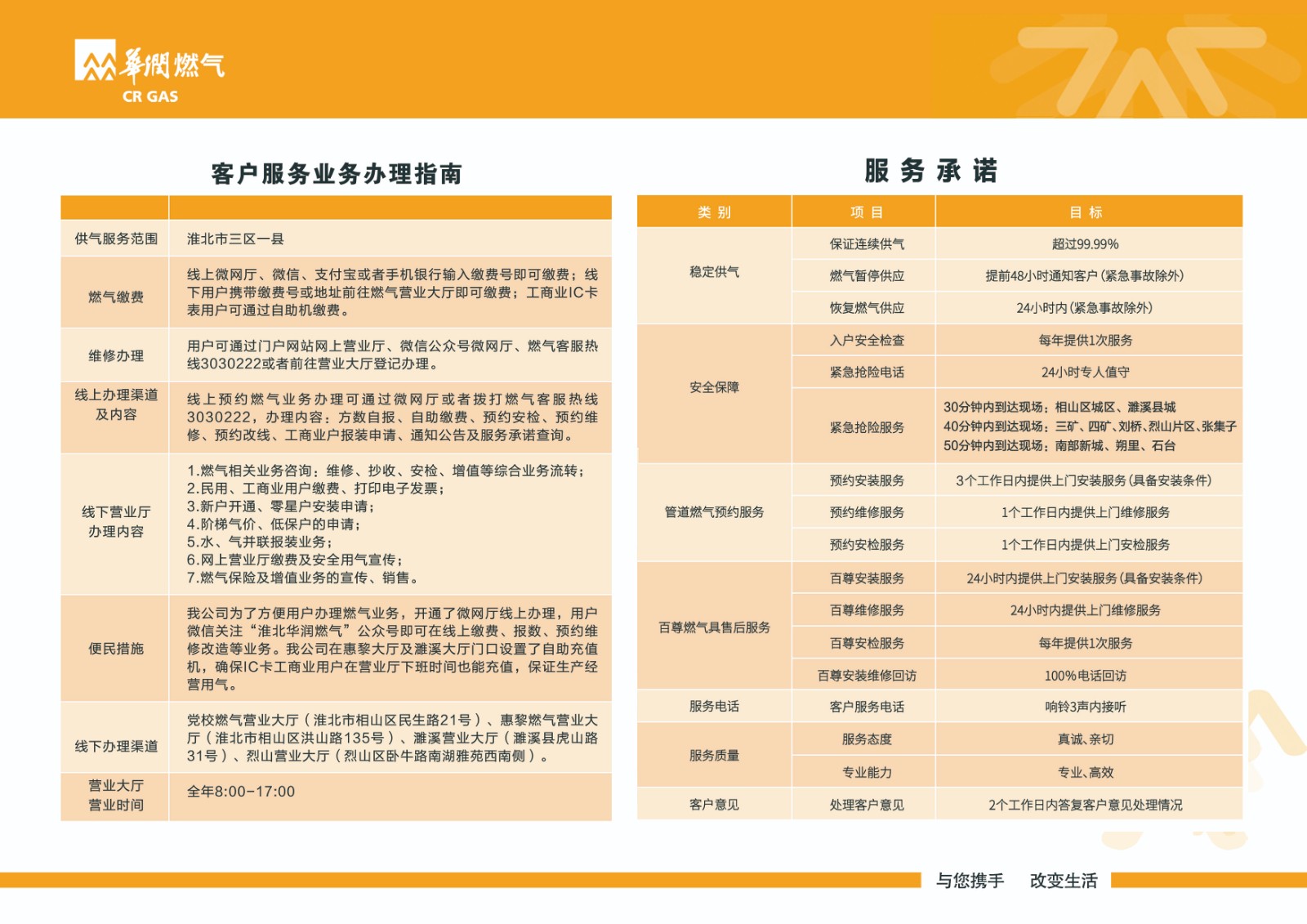The image size is (1307, 924).
Task: Click the 燃气缴费 row label
Action: [x=115, y=297]
